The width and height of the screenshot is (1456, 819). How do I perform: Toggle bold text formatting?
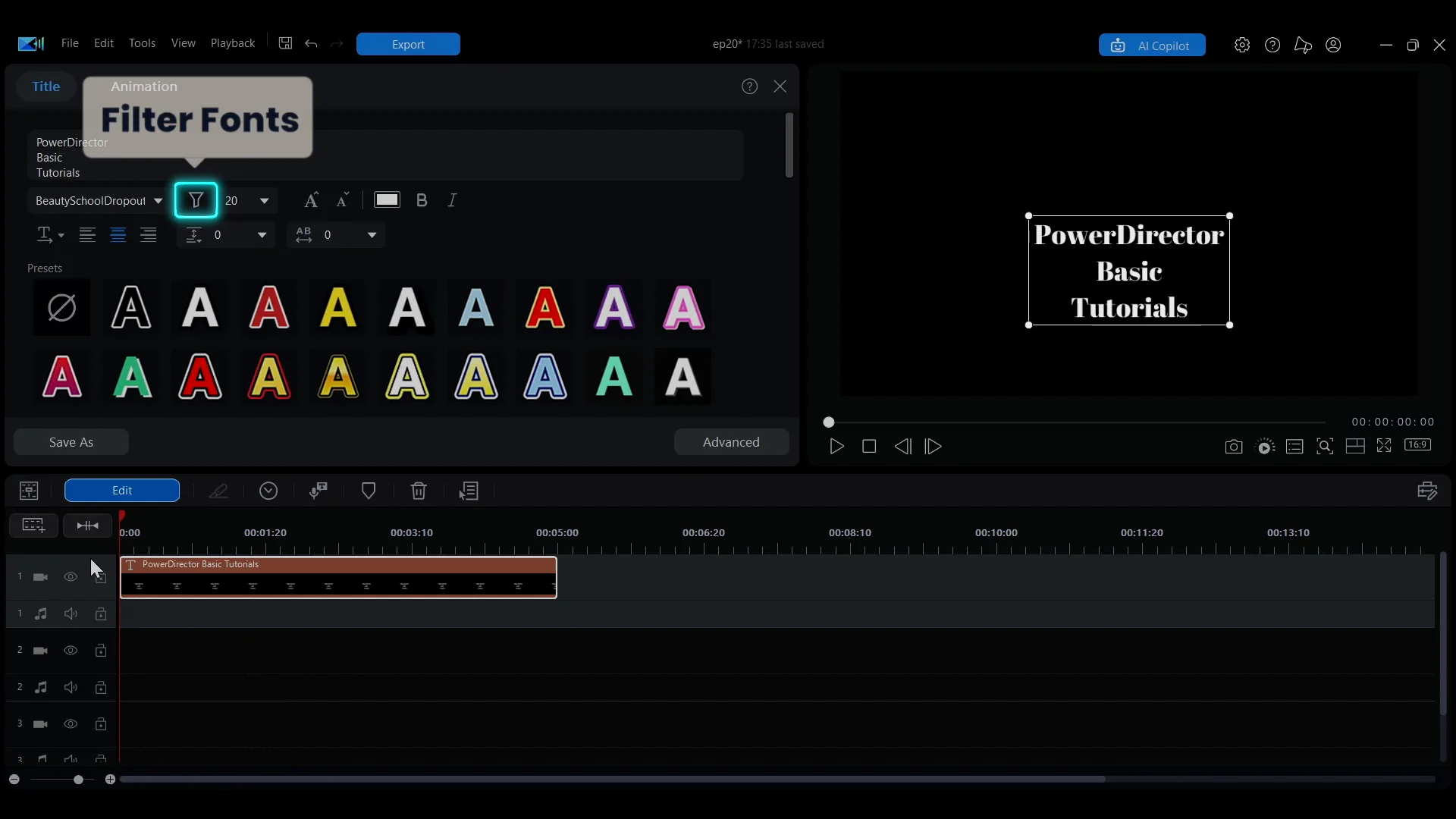click(x=422, y=200)
